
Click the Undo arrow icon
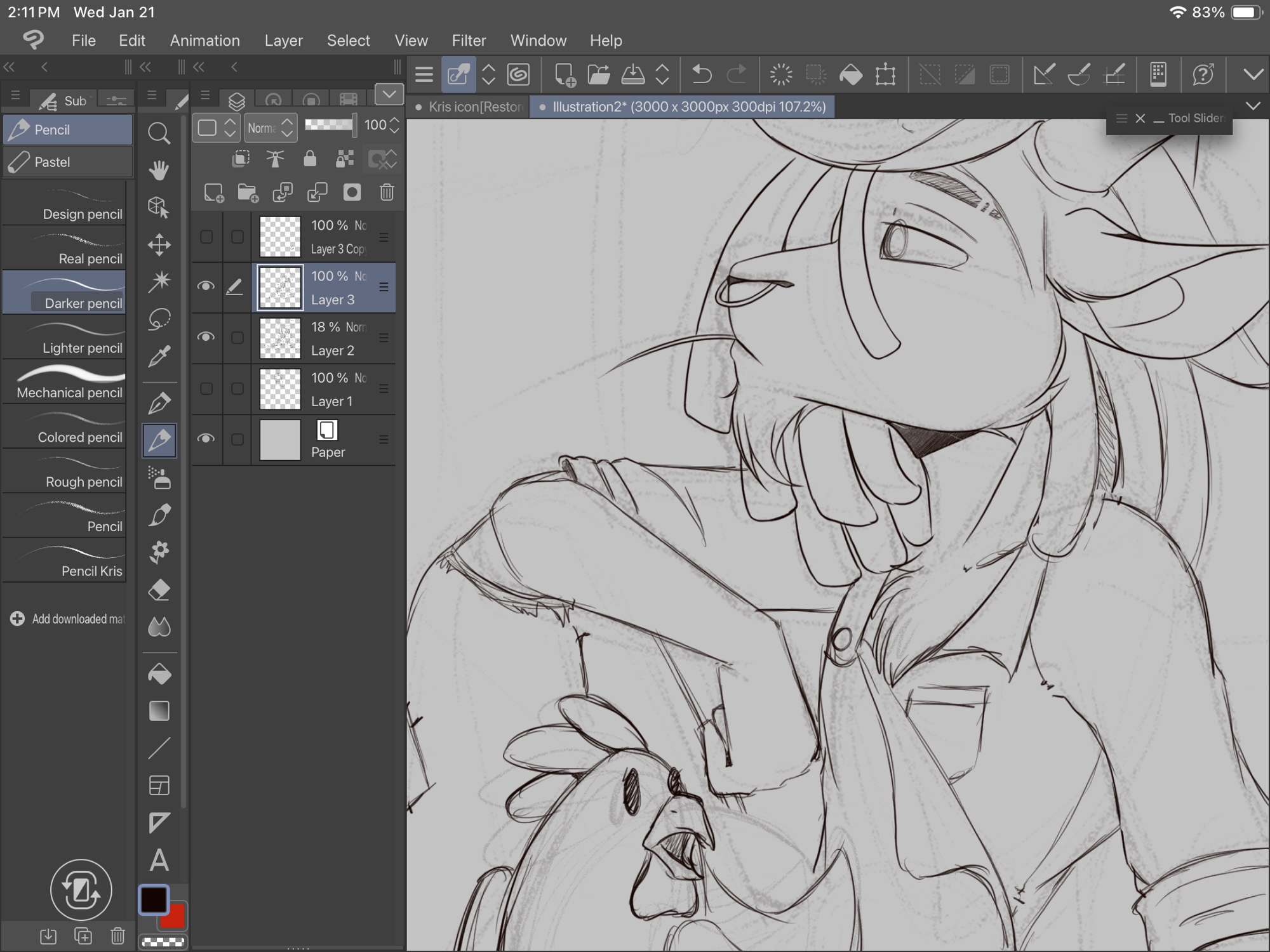point(701,75)
